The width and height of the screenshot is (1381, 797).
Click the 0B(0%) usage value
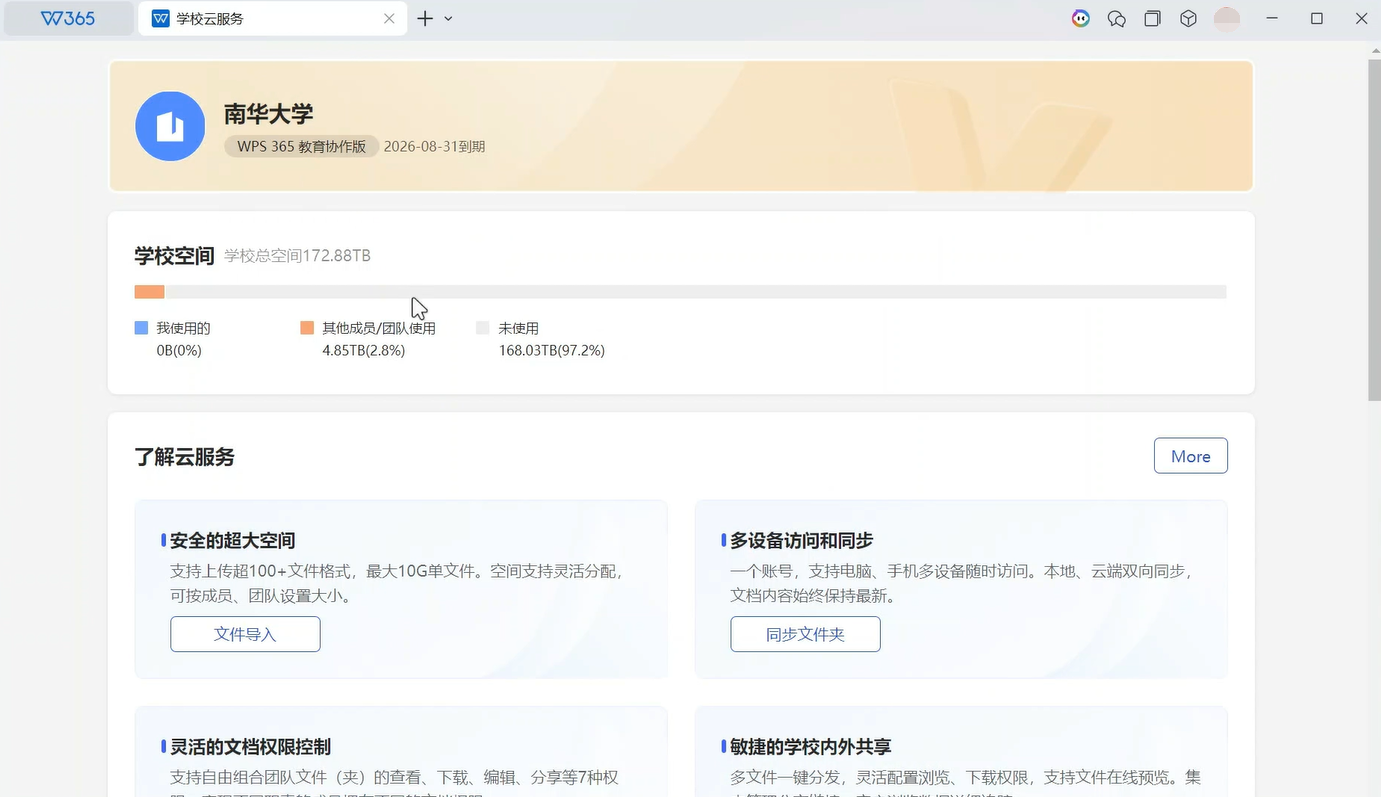(x=179, y=351)
